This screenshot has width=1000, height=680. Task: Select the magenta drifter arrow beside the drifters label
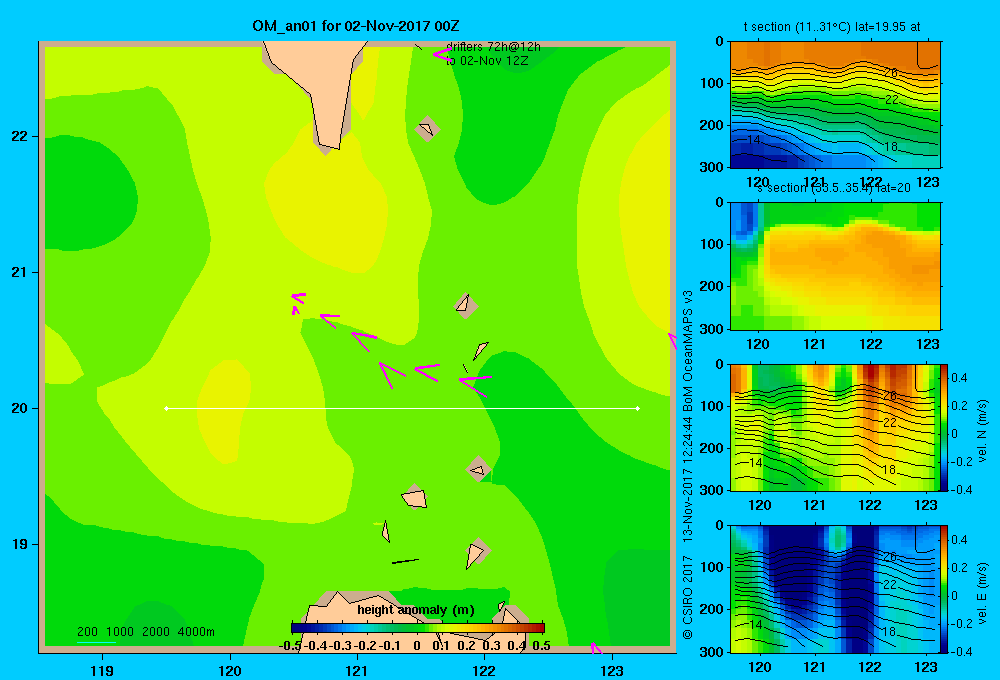pos(441,54)
